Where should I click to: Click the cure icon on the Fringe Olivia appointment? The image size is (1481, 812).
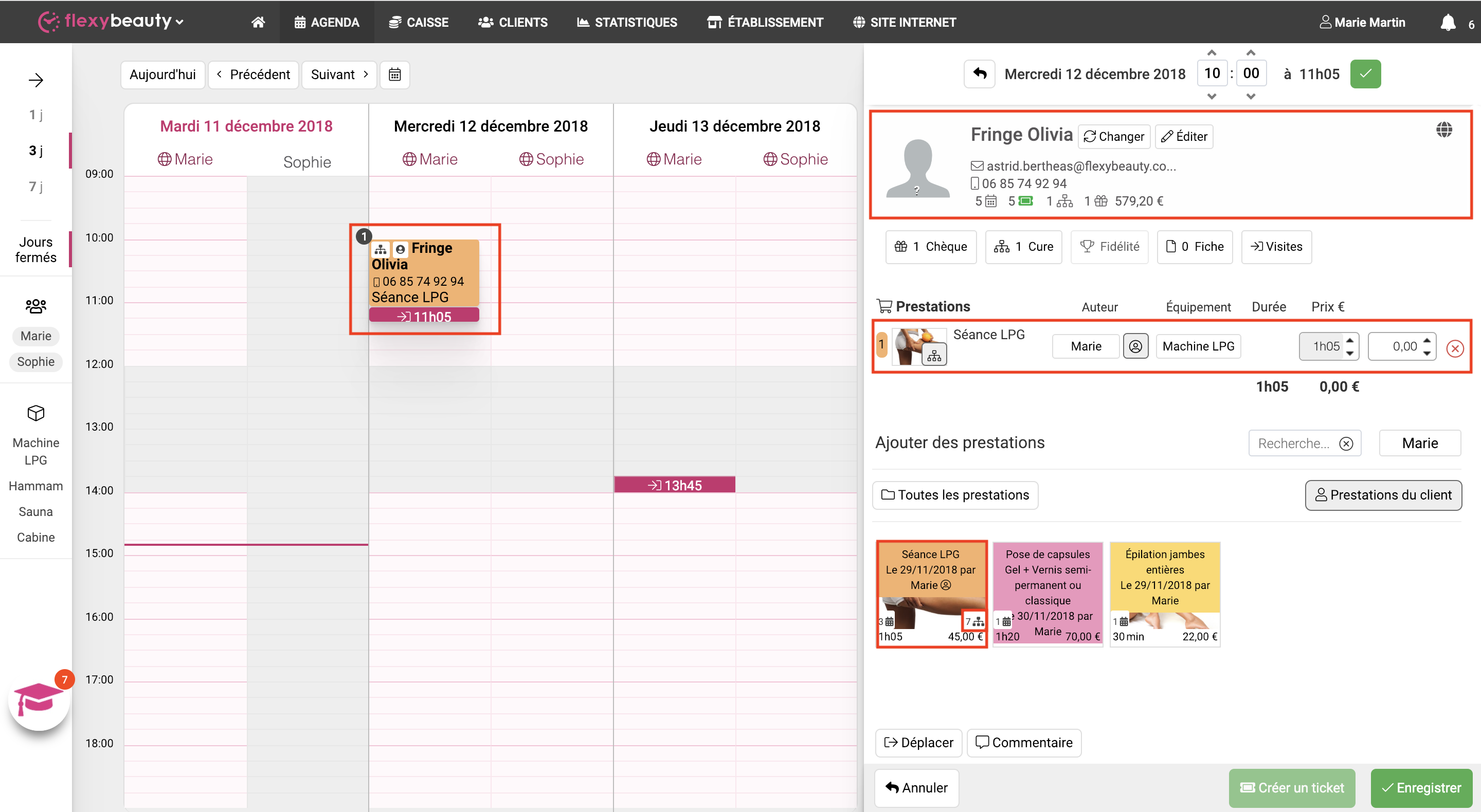(381, 249)
